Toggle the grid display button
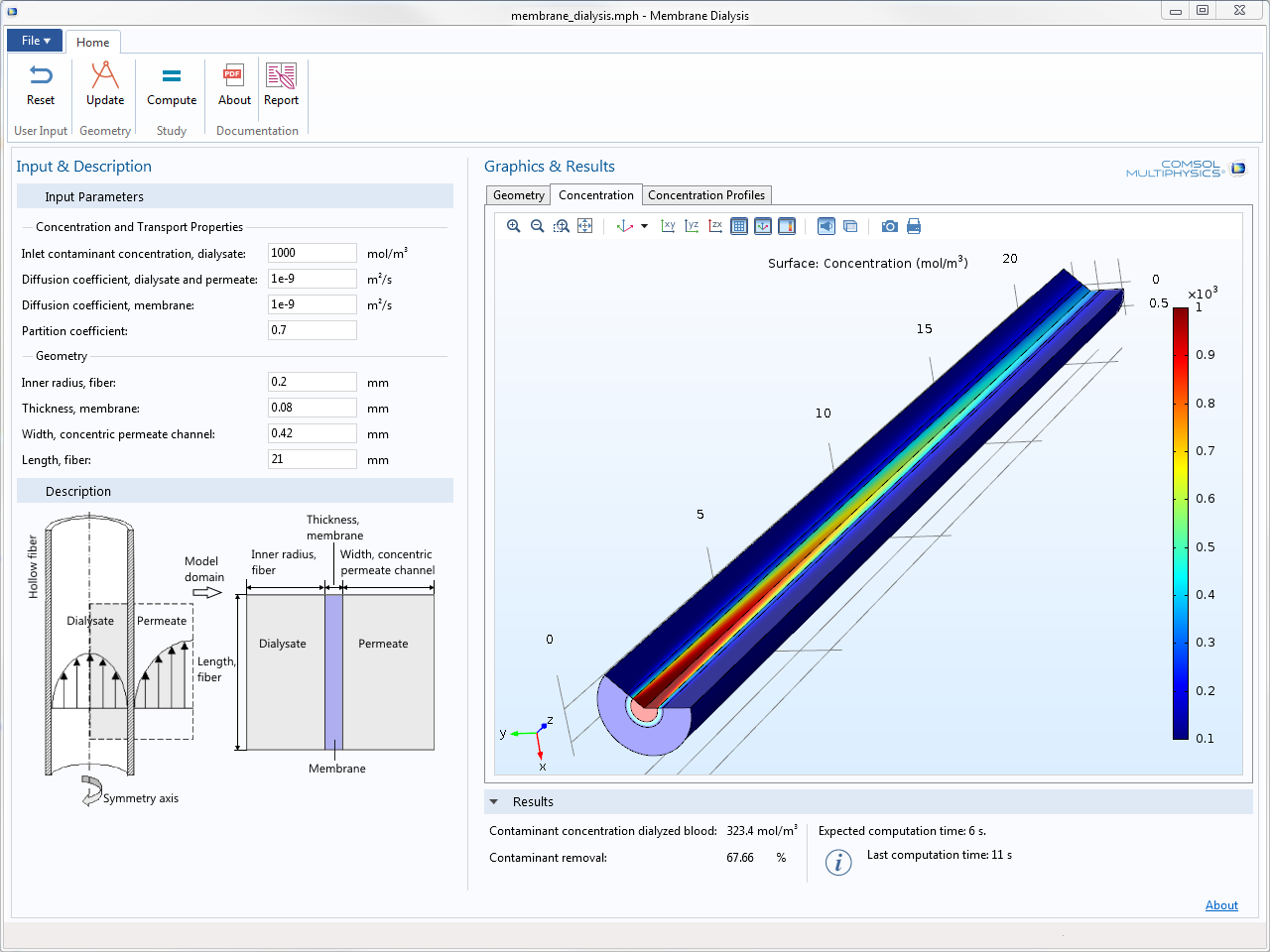This screenshot has height=952, width=1270. 739,226
